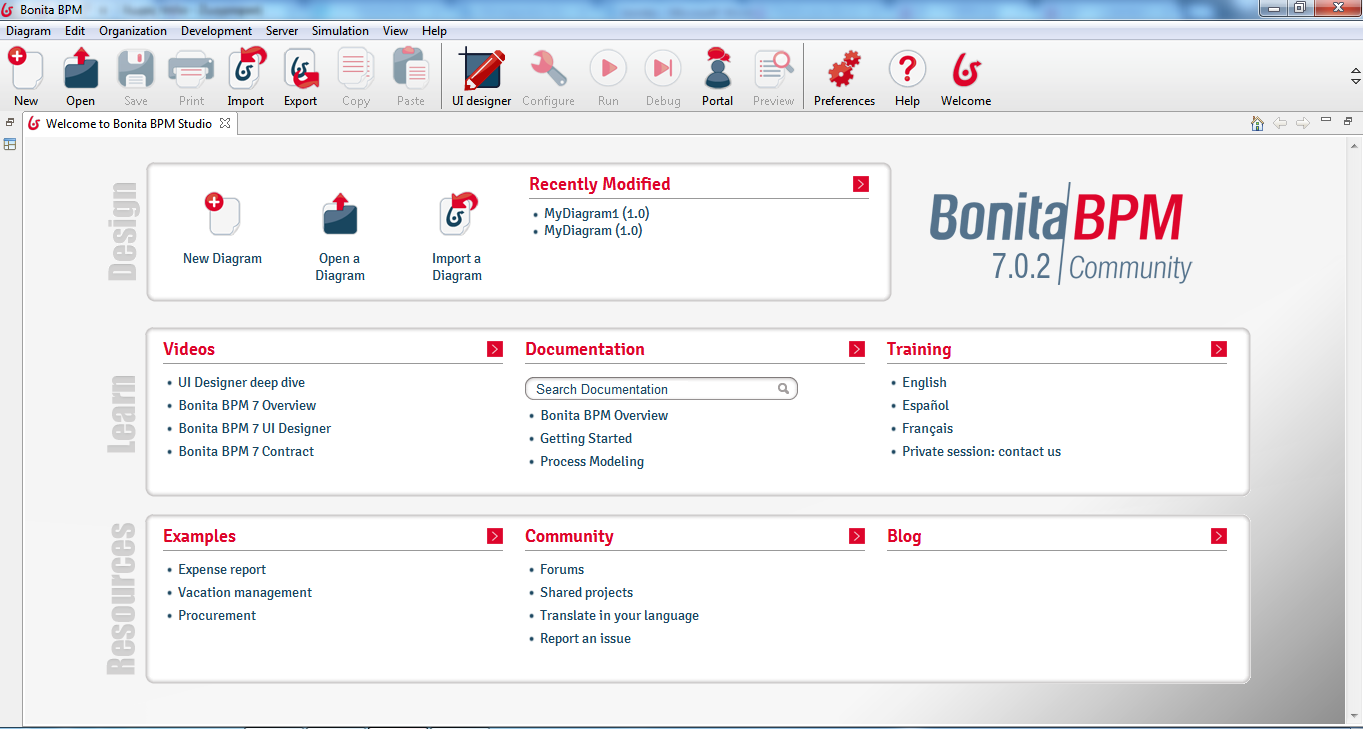The height and width of the screenshot is (729, 1363).
Task: Click the Home icon in the welcome tab bar
Action: pos(1258,123)
